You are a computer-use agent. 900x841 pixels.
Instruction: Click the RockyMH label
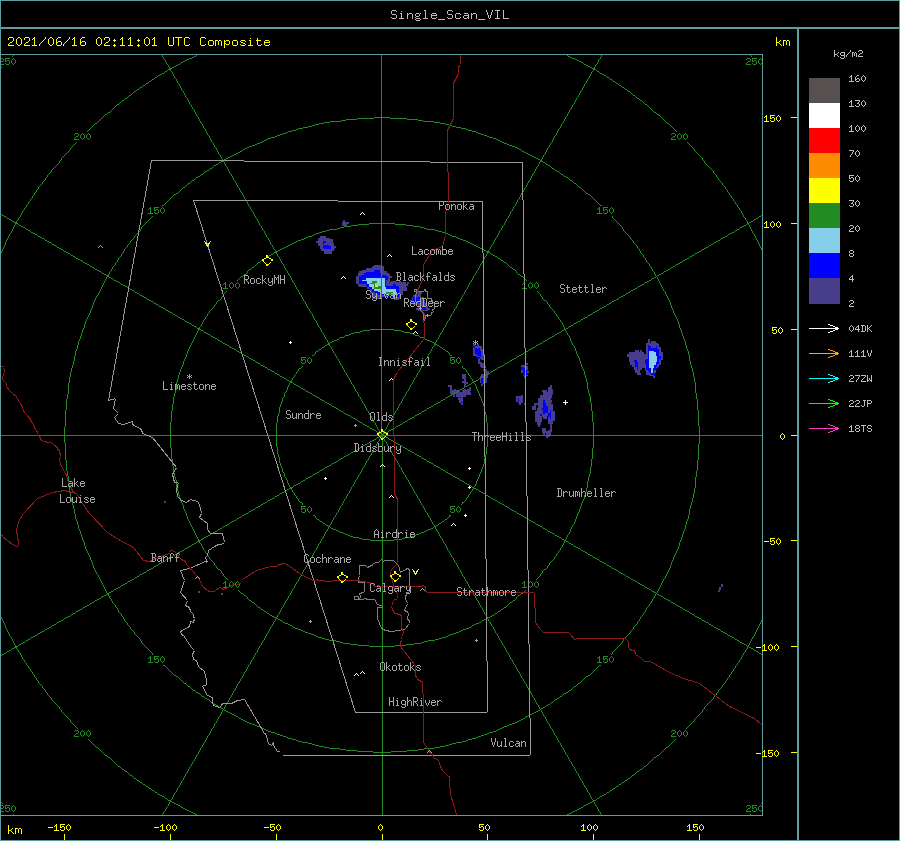pos(264,280)
